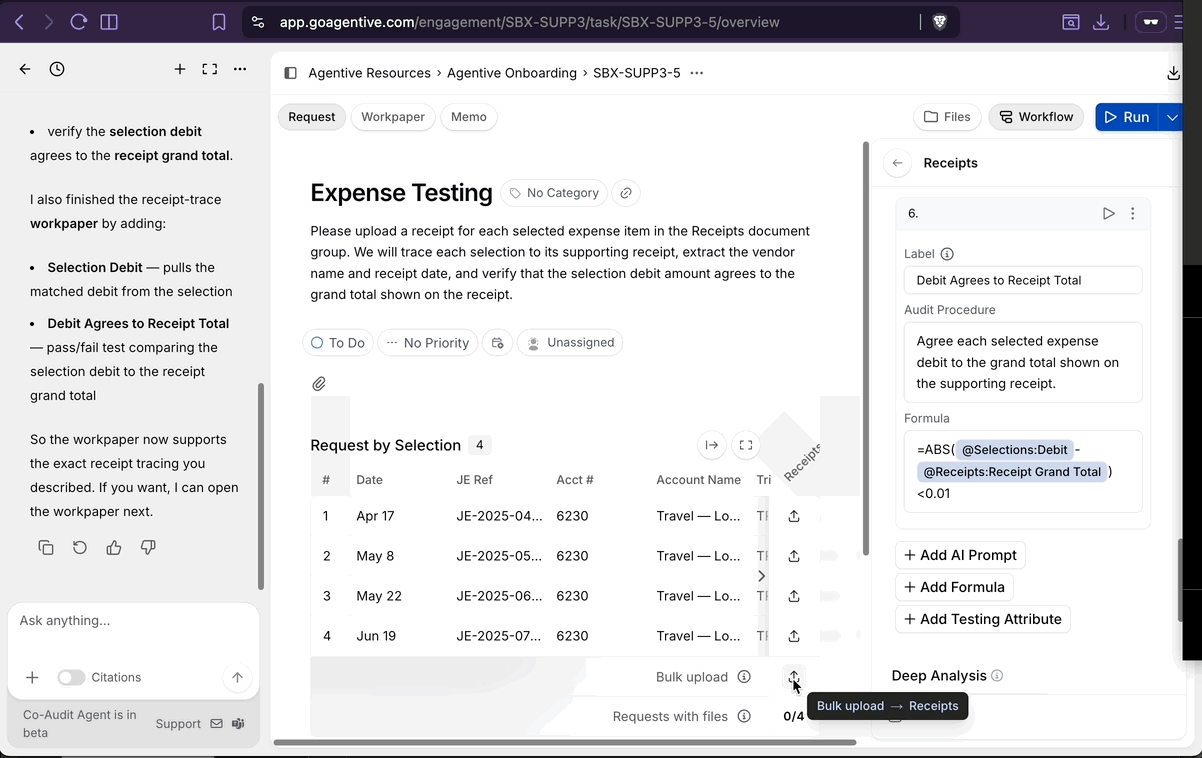The height and width of the screenshot is (758, 1202).
Task: Bookmark this page
Action: point(219,22)
